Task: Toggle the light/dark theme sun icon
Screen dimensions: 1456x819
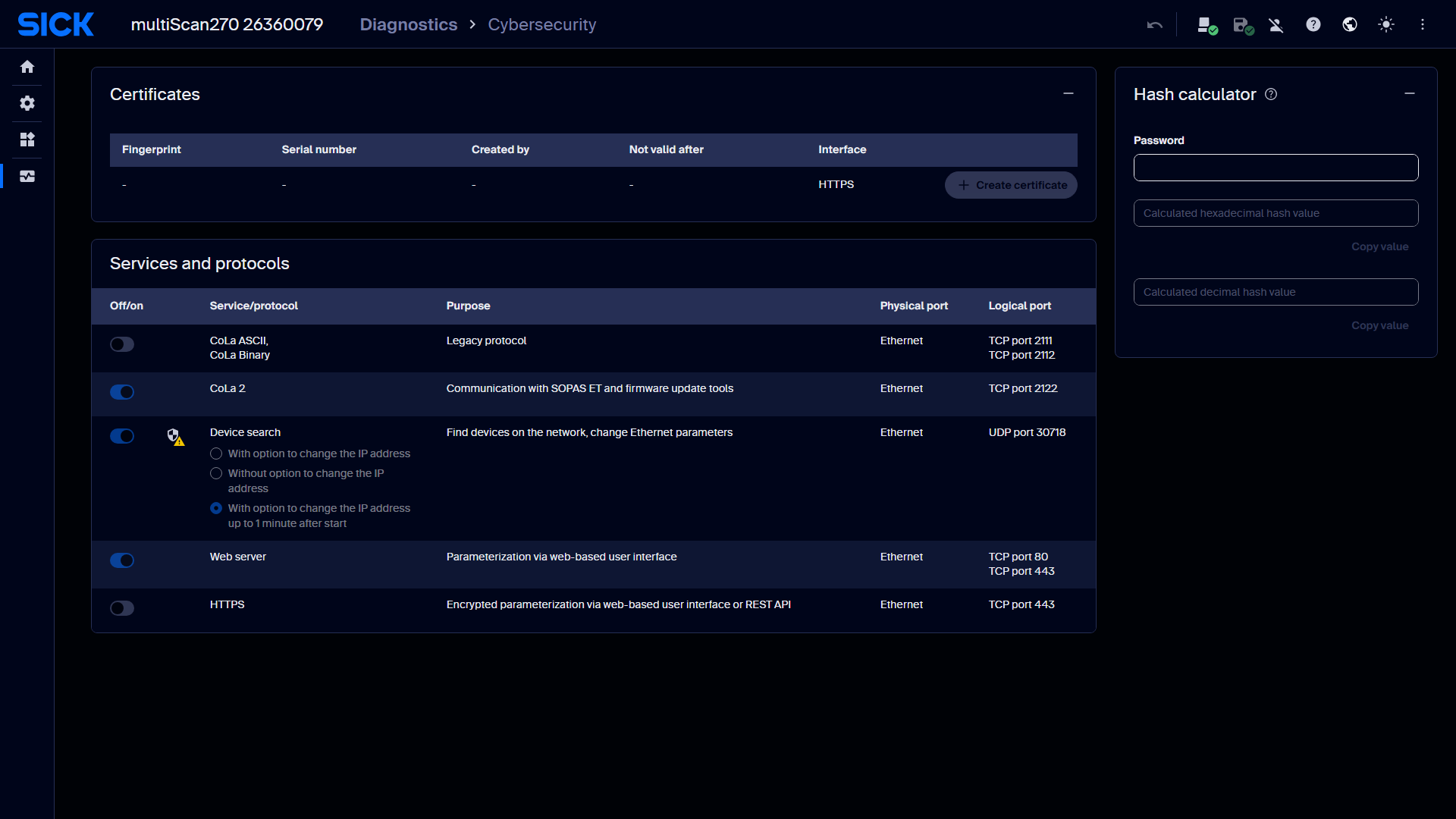Action: coord(1385,24)
